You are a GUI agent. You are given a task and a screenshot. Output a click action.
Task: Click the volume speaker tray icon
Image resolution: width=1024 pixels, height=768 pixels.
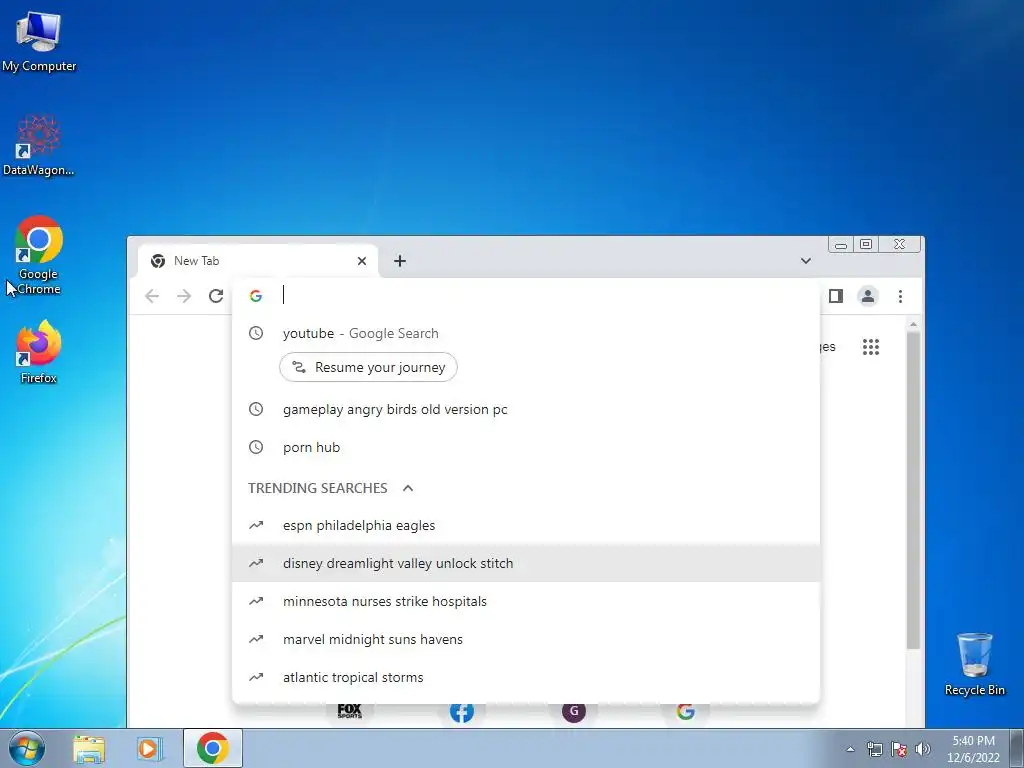point(923,749)
